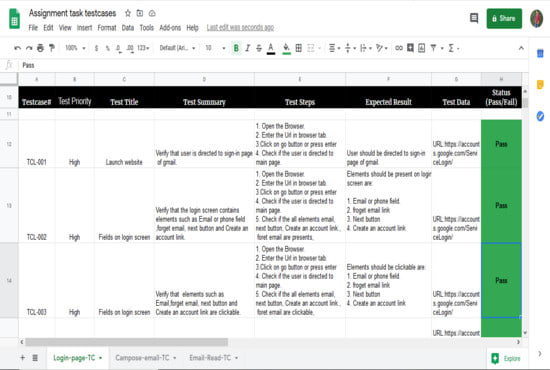The image size is (550, 370).
Task: Toggle Strikethrough formatting
Action: (x=259, y=48)
